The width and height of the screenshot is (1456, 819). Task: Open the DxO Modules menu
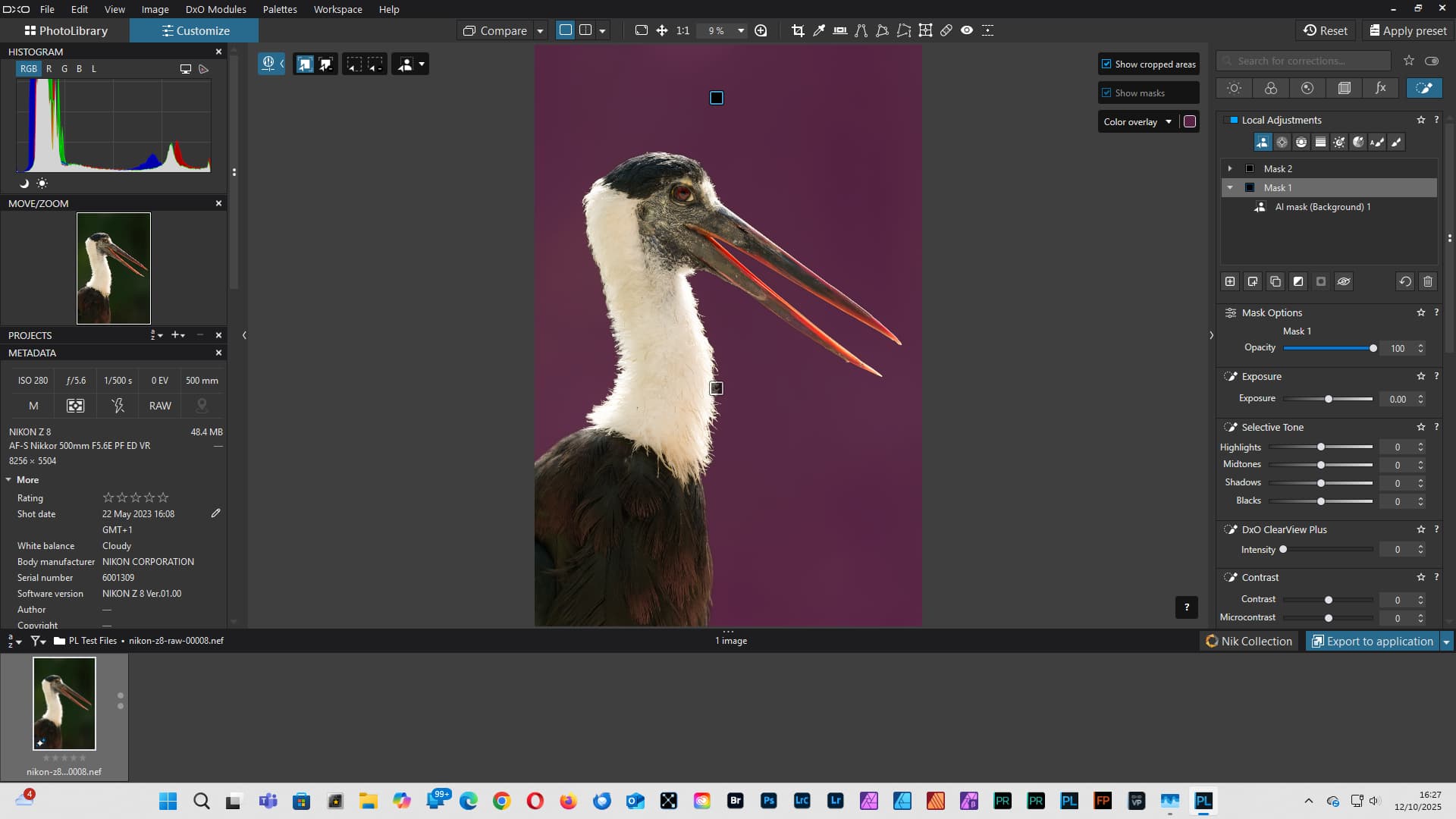(215, 9)
